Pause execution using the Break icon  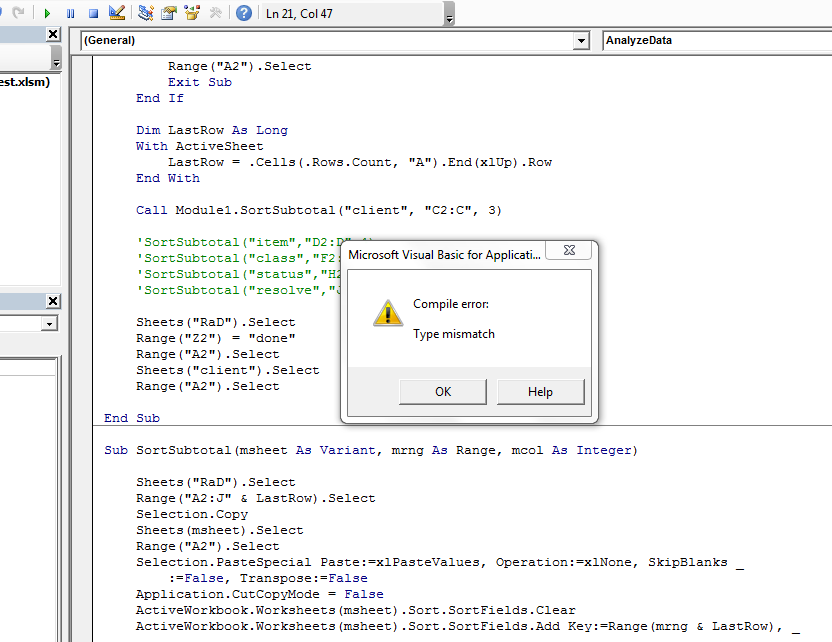point(70,13)
